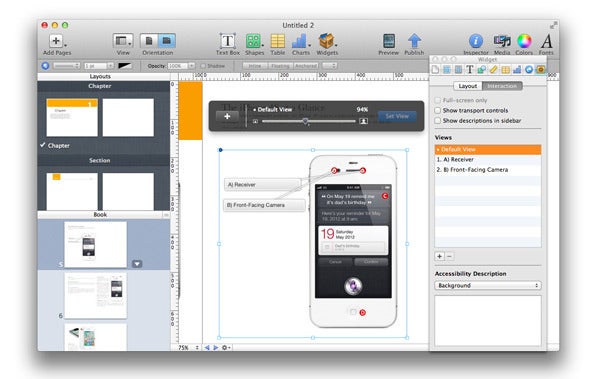Viewport: 606px width, 379px height.
Task: Click the Publish arrow icon
Action: pos(414,41)
